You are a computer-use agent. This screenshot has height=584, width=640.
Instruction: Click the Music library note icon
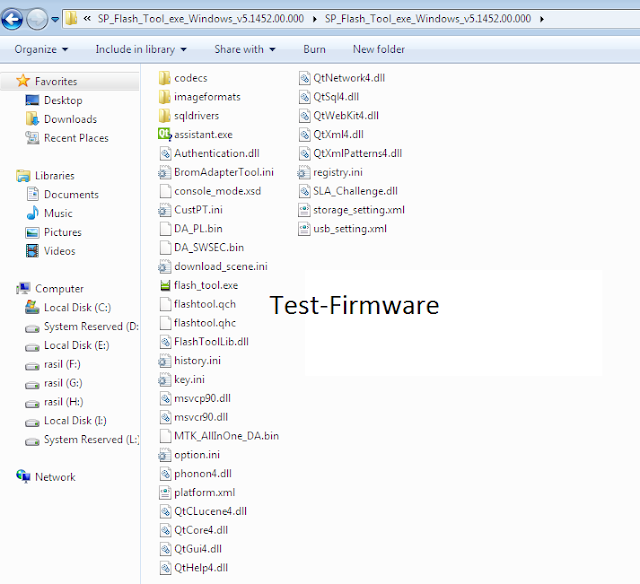(x=32, y=213)
